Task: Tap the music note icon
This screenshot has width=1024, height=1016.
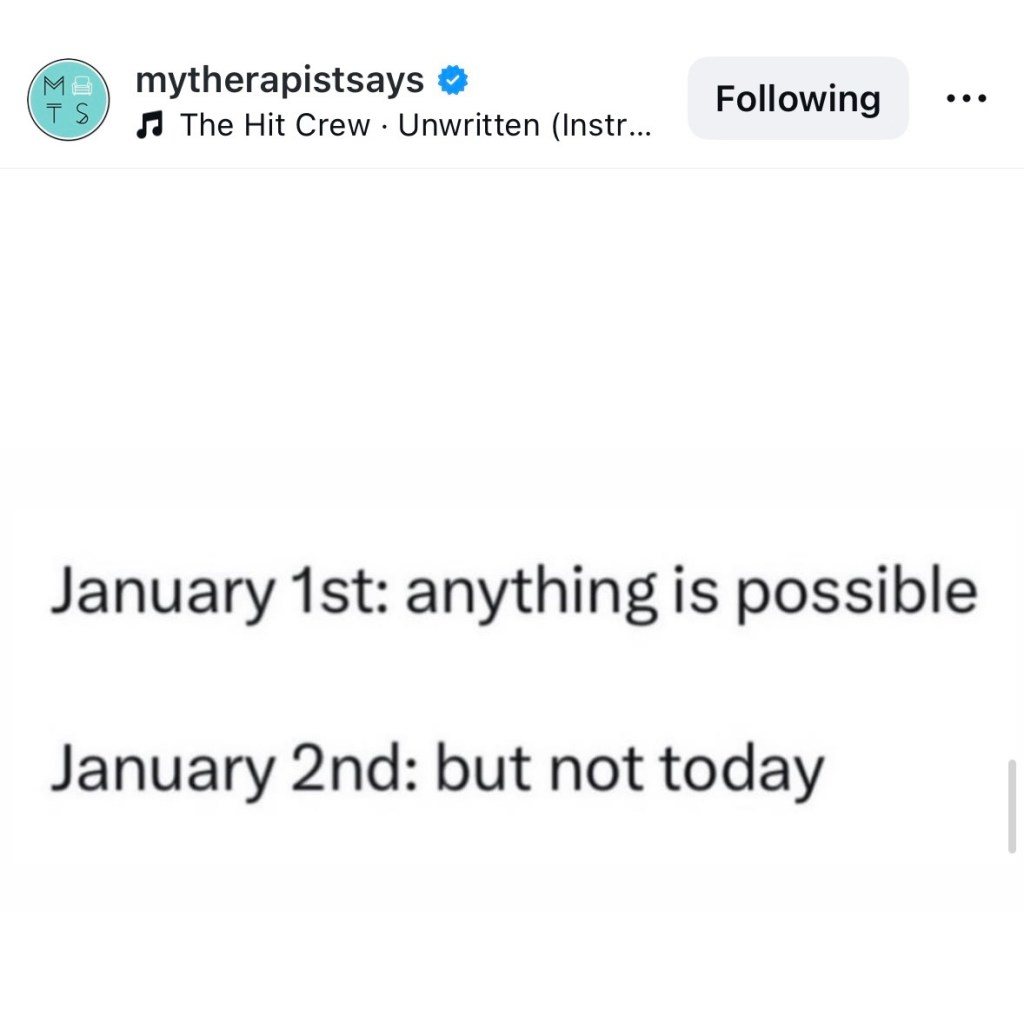Action: click(149, 126)
